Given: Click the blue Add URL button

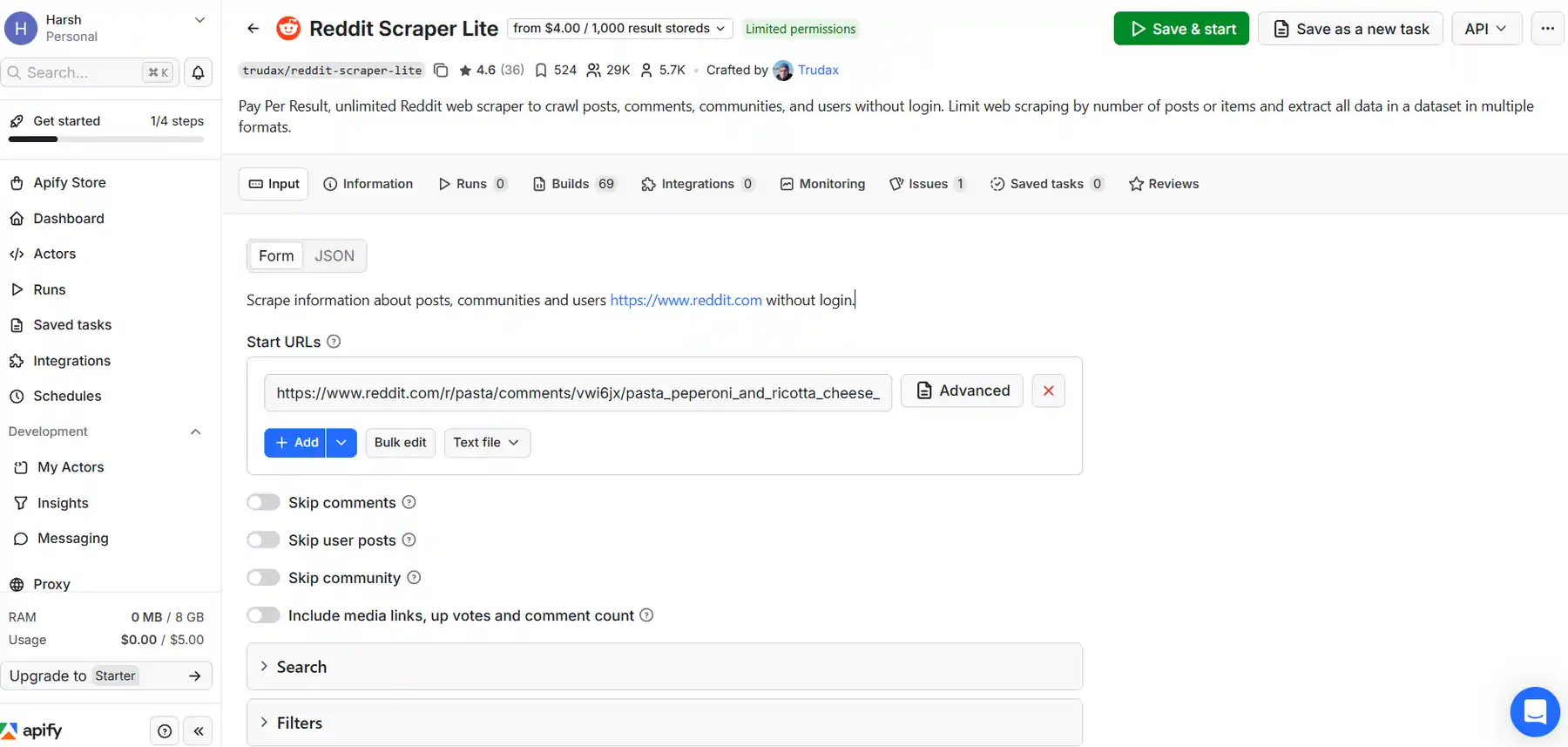Looking at the screenshot, I should 295,443.
